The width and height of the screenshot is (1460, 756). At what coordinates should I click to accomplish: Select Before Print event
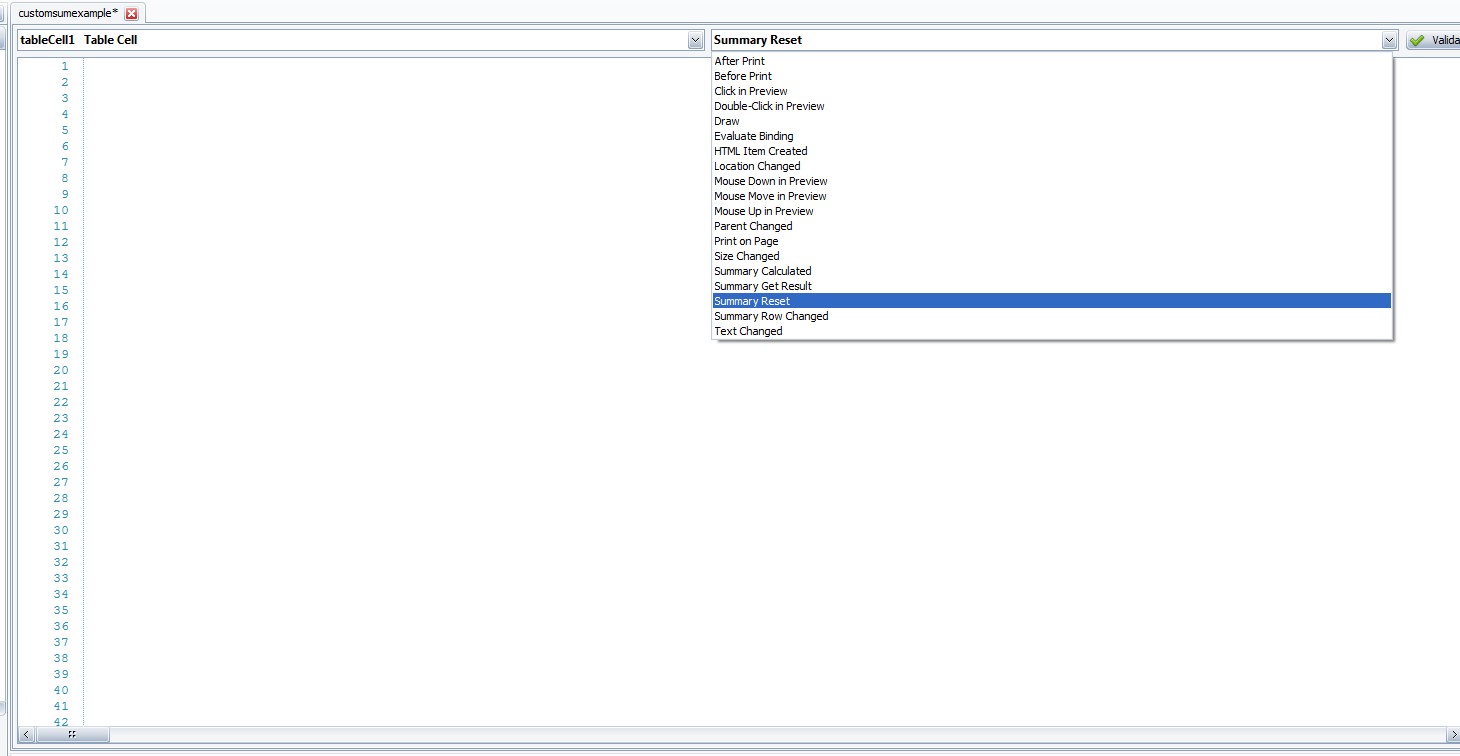[x=742, y=76]
